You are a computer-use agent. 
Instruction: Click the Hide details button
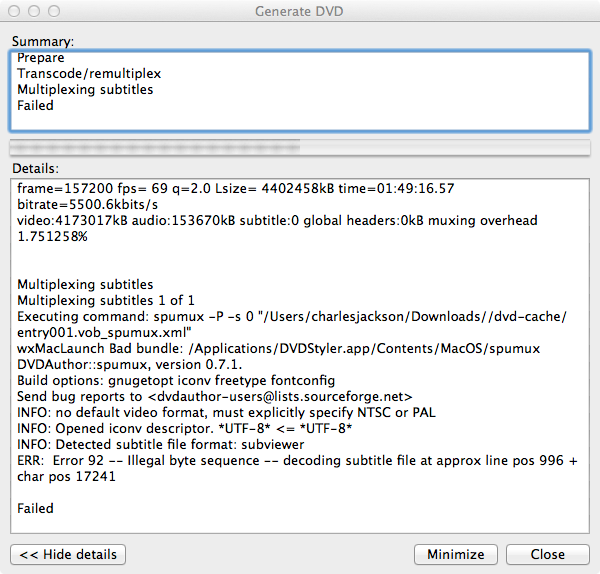(68, 554)
